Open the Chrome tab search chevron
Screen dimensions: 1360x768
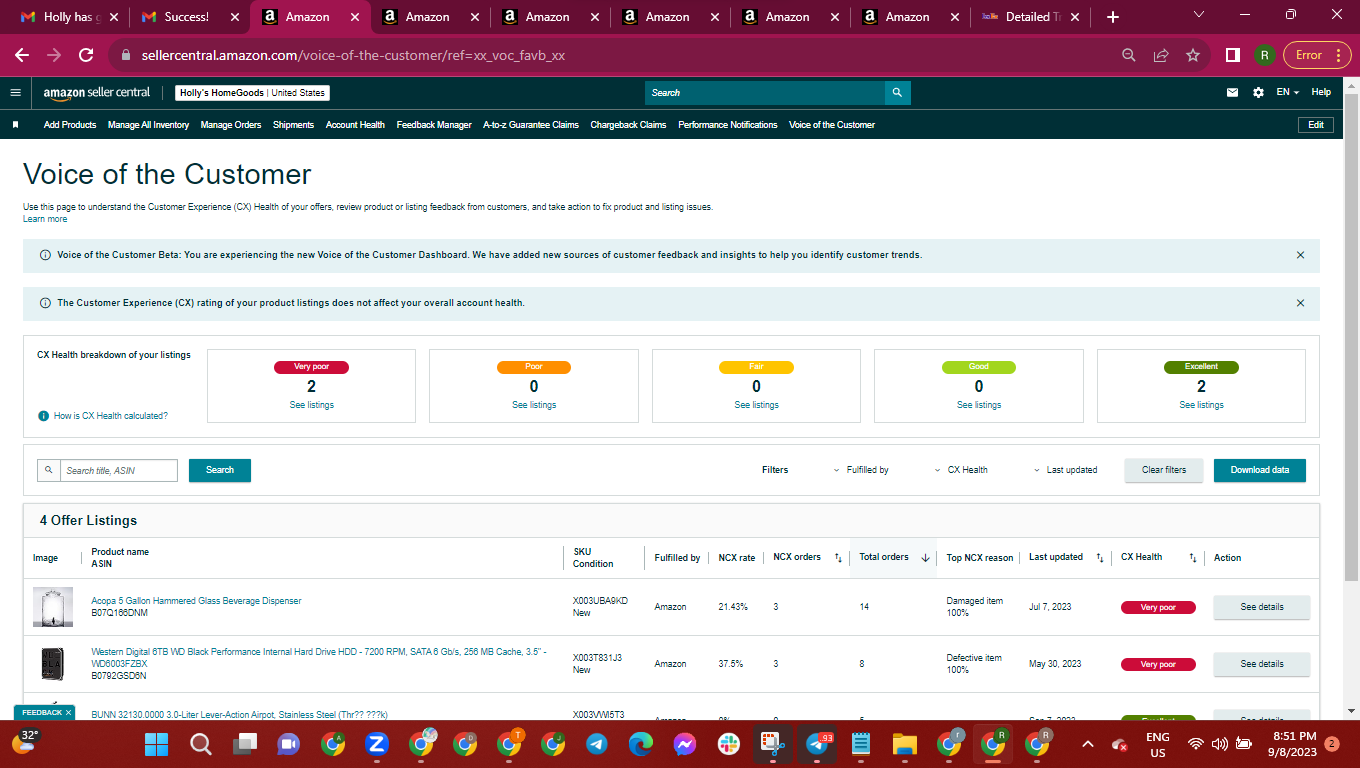tap(1199, 16)
